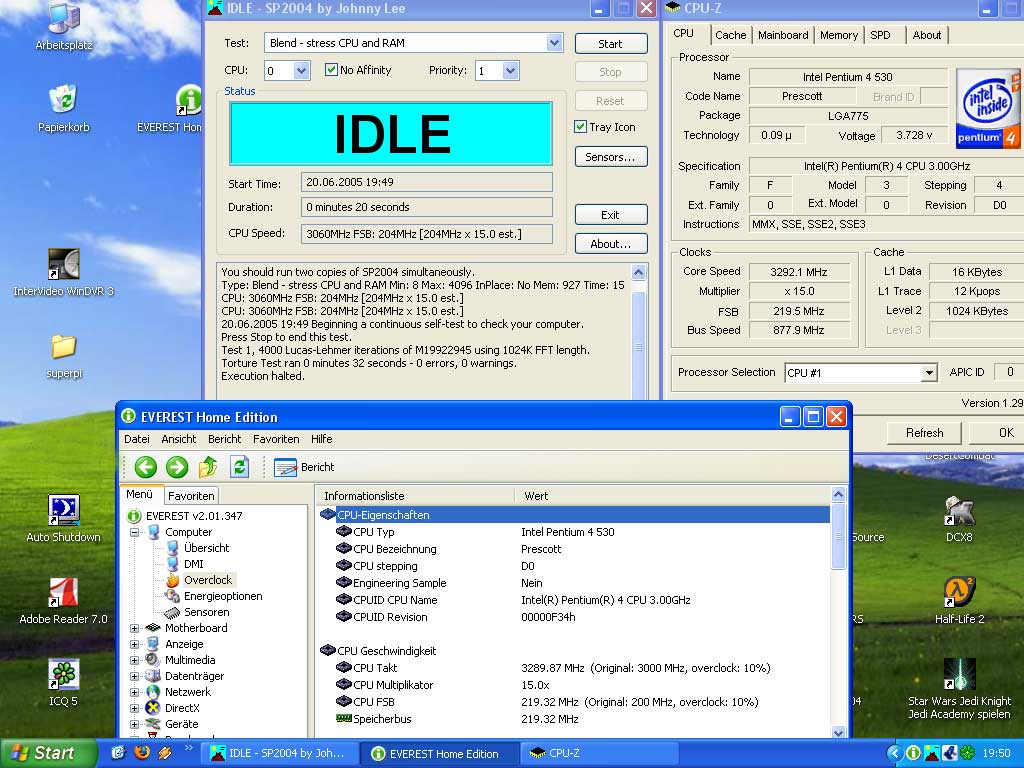Switch to EVEREST Home Edition taskbar button
1024x768 pixels.
point(440,753)
